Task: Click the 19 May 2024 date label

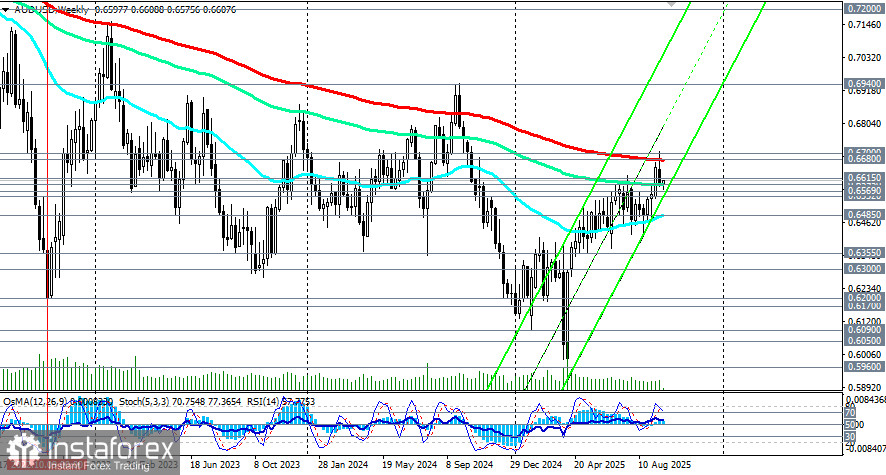Action: (x=409, y=465)
